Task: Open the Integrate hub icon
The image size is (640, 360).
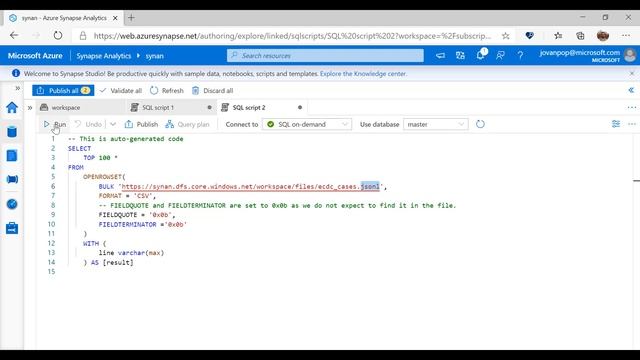Action: 12,179
